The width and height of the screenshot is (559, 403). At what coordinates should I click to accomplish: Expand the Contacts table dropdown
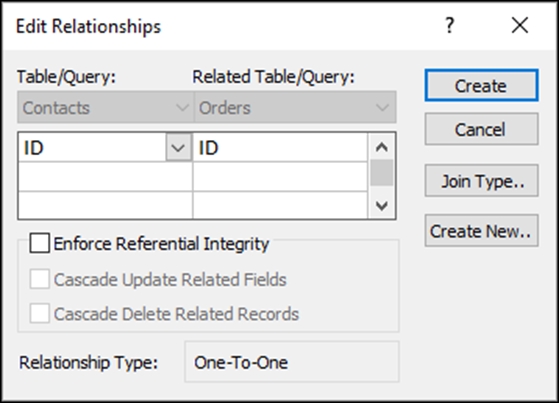click(182, 107)
